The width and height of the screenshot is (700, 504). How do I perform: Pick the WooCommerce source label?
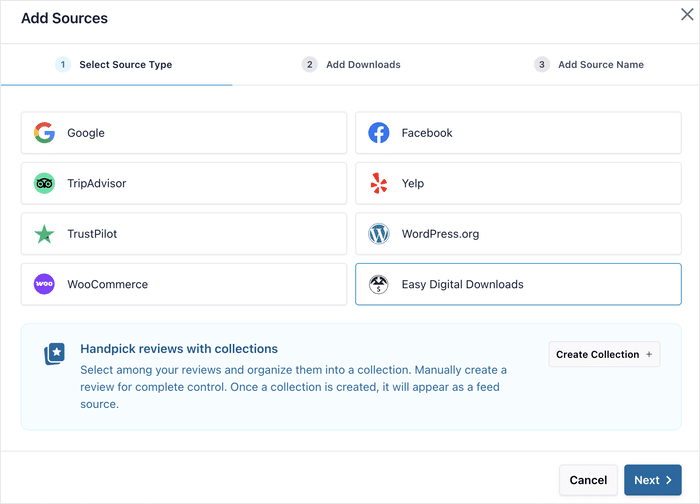coord(108,284)
